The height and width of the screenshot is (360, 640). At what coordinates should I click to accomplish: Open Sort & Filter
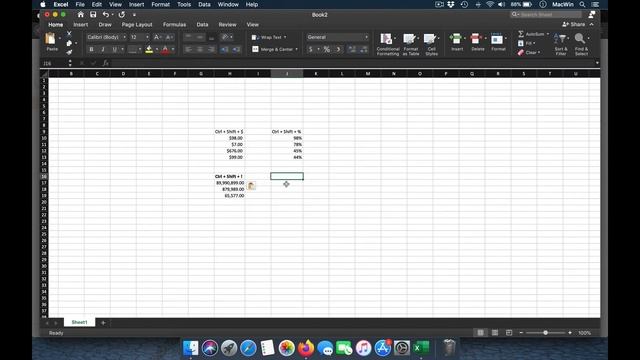[x=561, y=44]
